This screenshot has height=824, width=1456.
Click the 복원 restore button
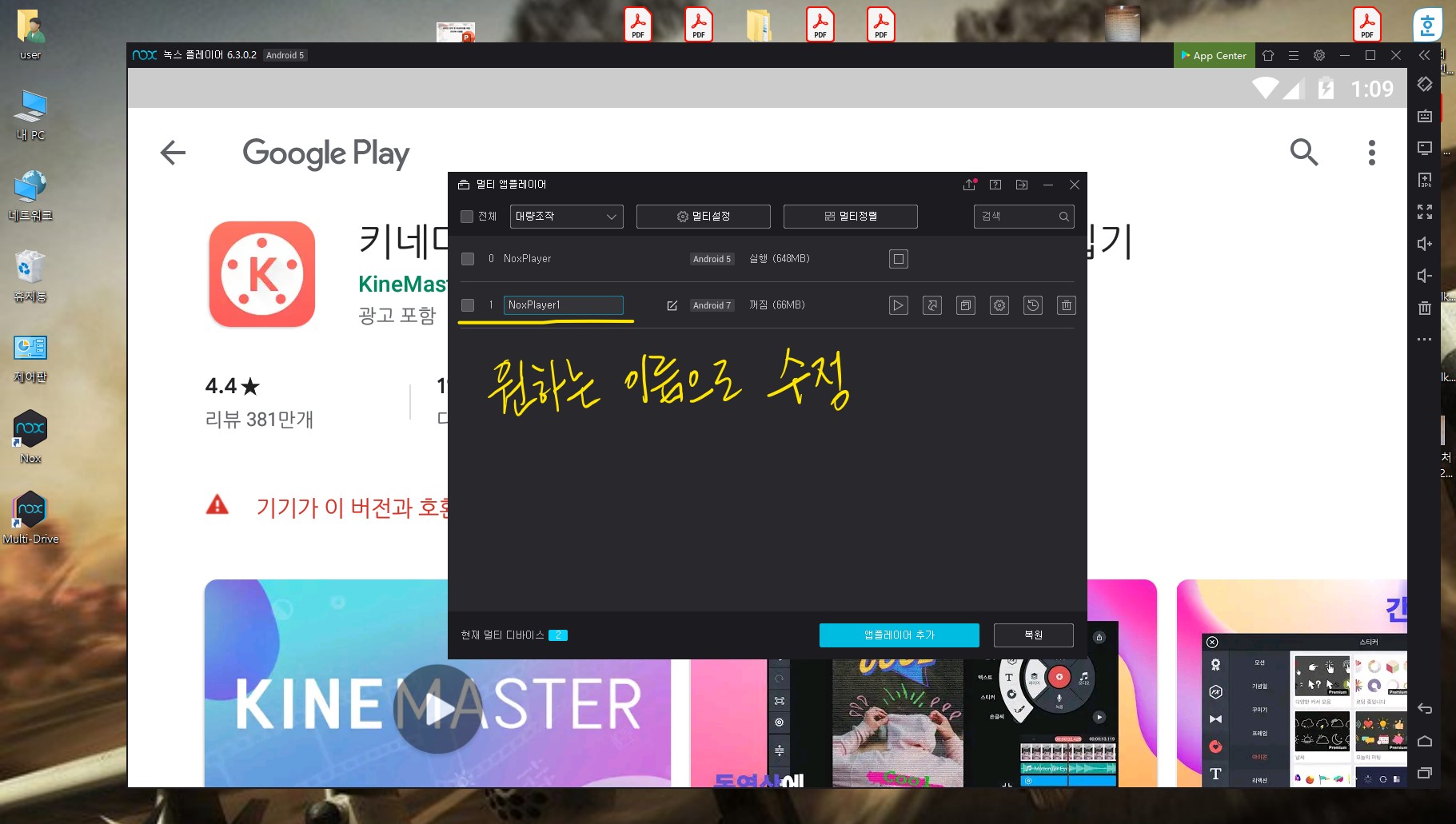coord(1034,635)
